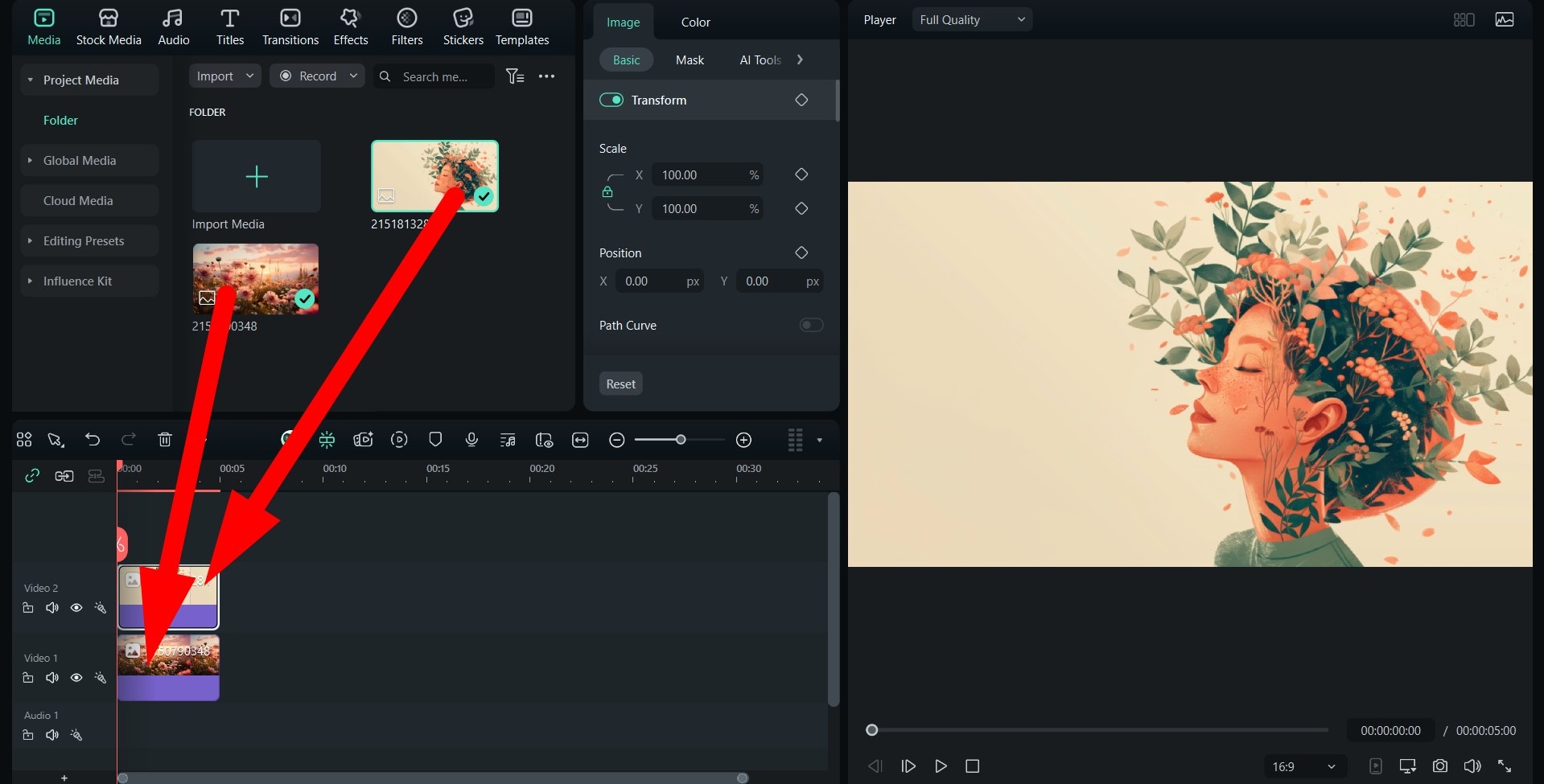Screen dimensions: 1544x784
Task: Play the preview
Action: click(x=941, y=766)
